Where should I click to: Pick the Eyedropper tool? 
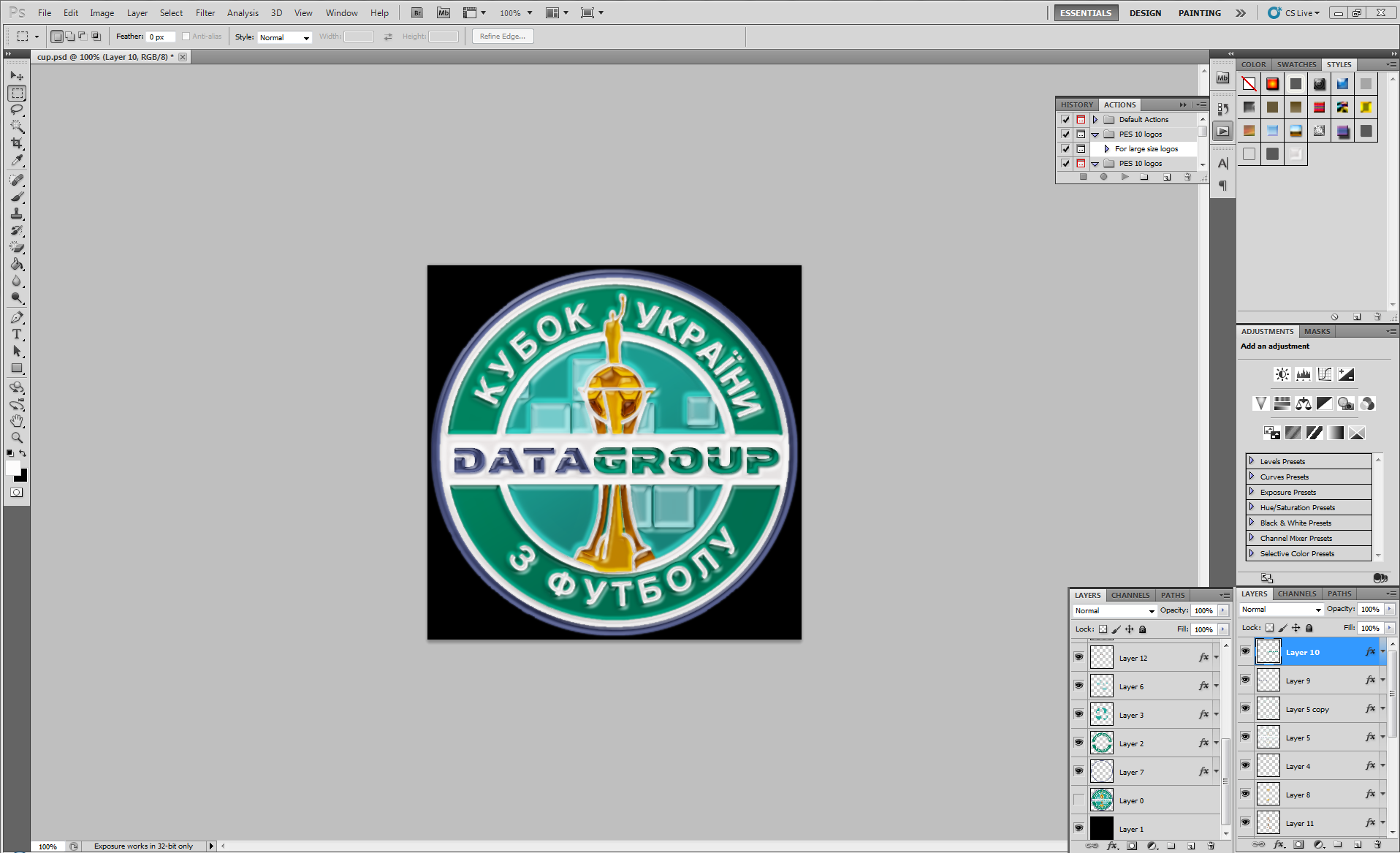(x=17, y=160)
